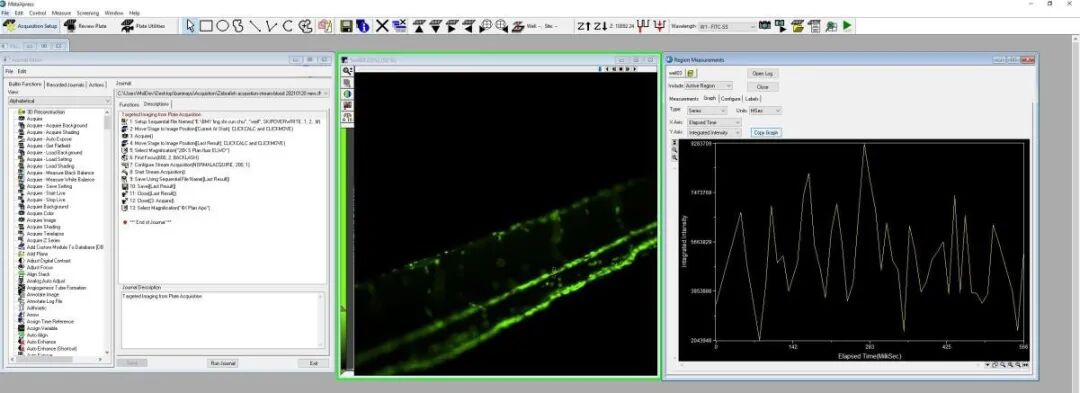Click the black X delete icon
The height and width of the screenshot is (393, 1080).
[382, 26]
